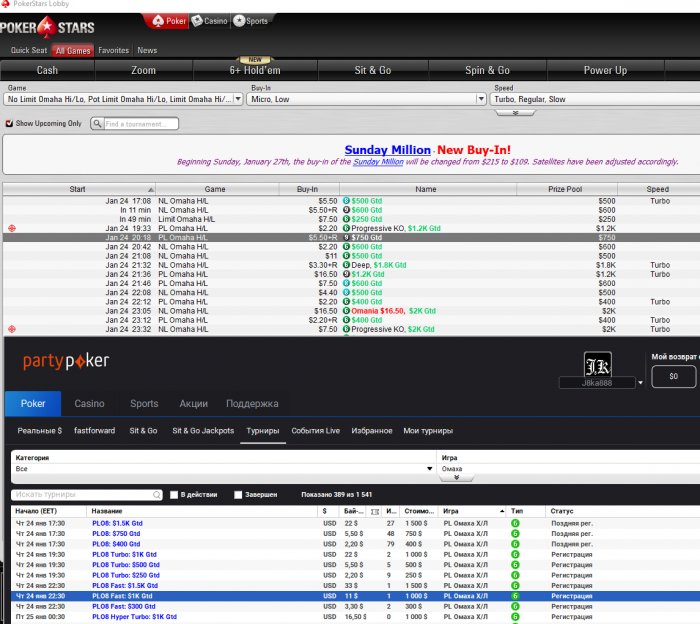Click the knockout target icon on the Jan 24 23:32 row

(12, 329)
